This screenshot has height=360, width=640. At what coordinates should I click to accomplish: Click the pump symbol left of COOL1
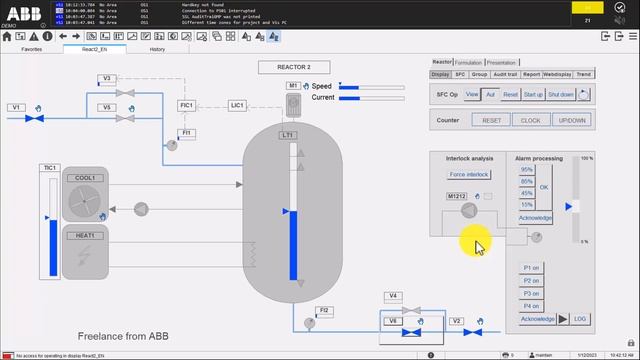[141, 209]
